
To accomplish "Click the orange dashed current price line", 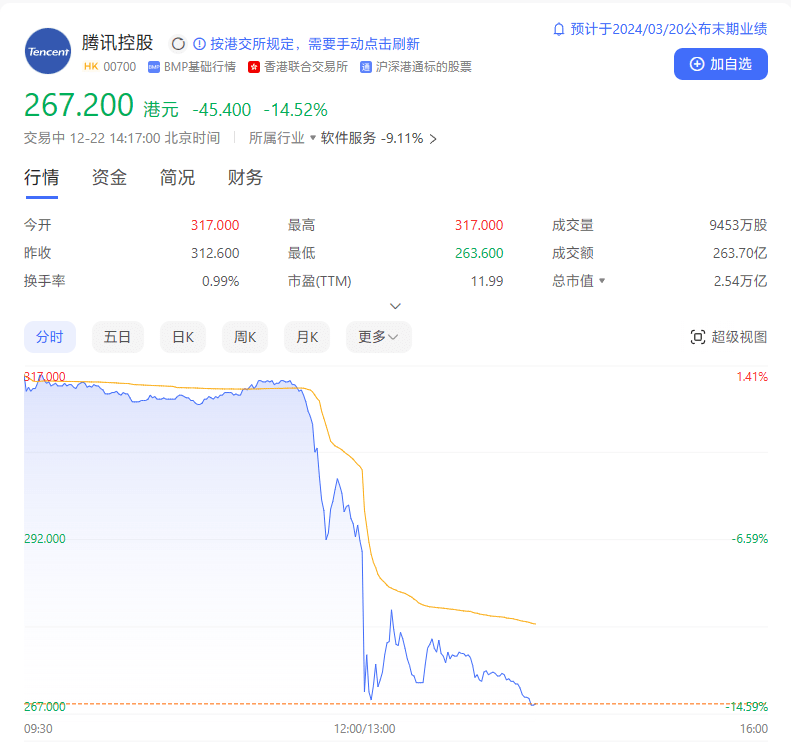I will point(396,703).
